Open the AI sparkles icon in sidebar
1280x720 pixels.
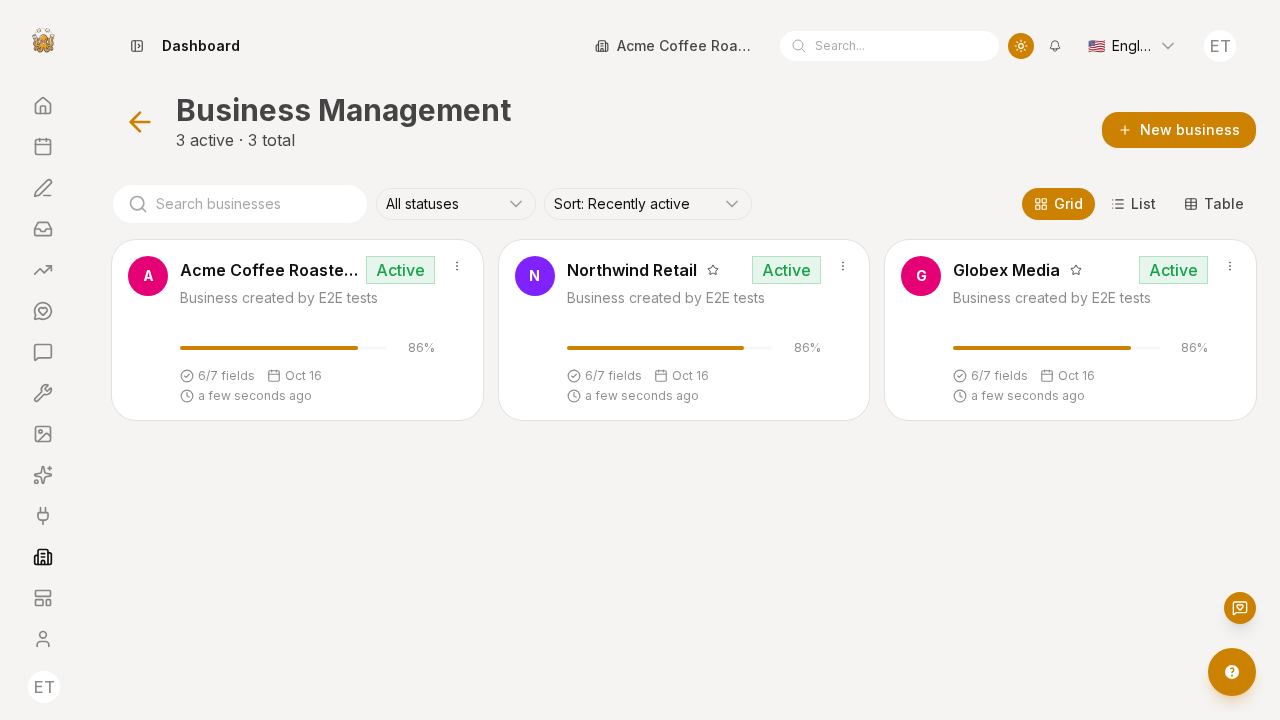43,475
